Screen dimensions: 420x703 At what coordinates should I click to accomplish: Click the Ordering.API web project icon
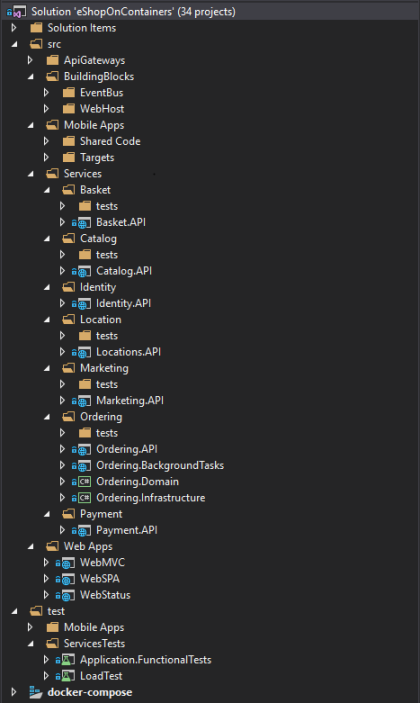click(x=82, y=449)
